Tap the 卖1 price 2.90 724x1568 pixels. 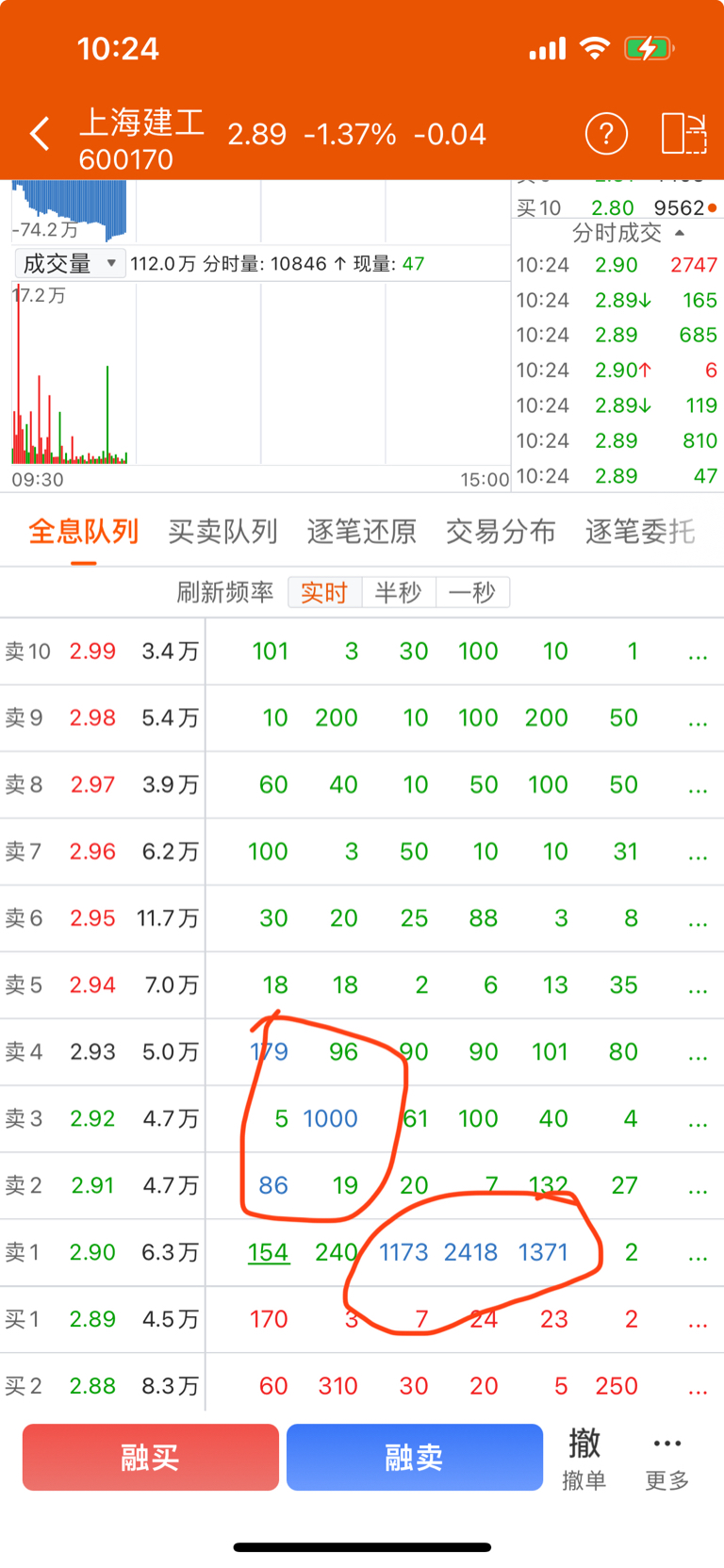[x=92, y=1252]
